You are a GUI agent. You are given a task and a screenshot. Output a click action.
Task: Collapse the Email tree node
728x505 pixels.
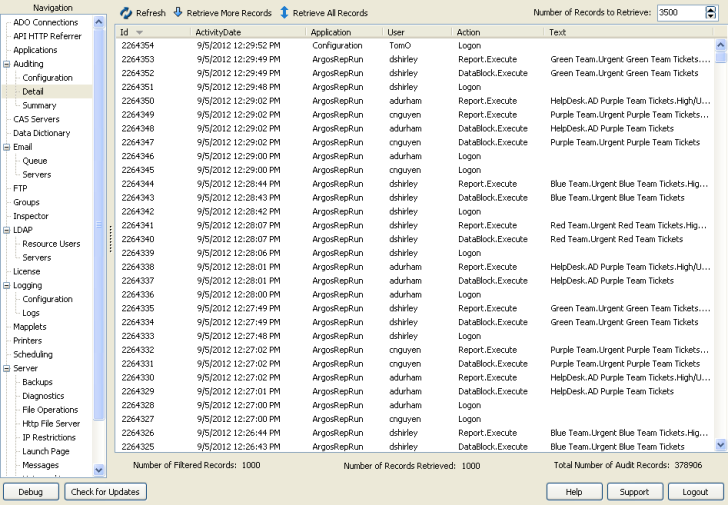(6, 147)
